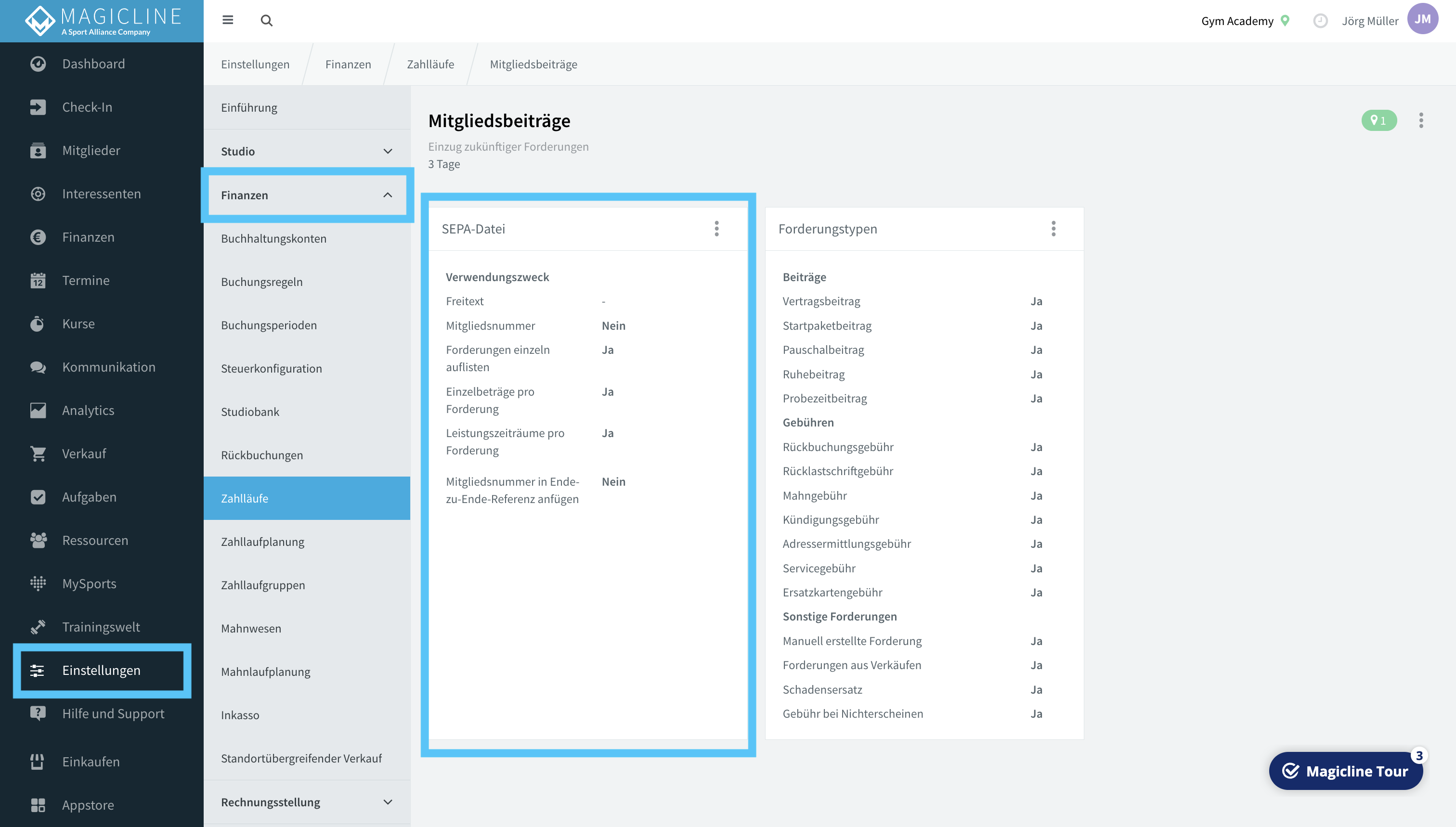Expand the Rechnungsstellung section

tap(307, 802)
